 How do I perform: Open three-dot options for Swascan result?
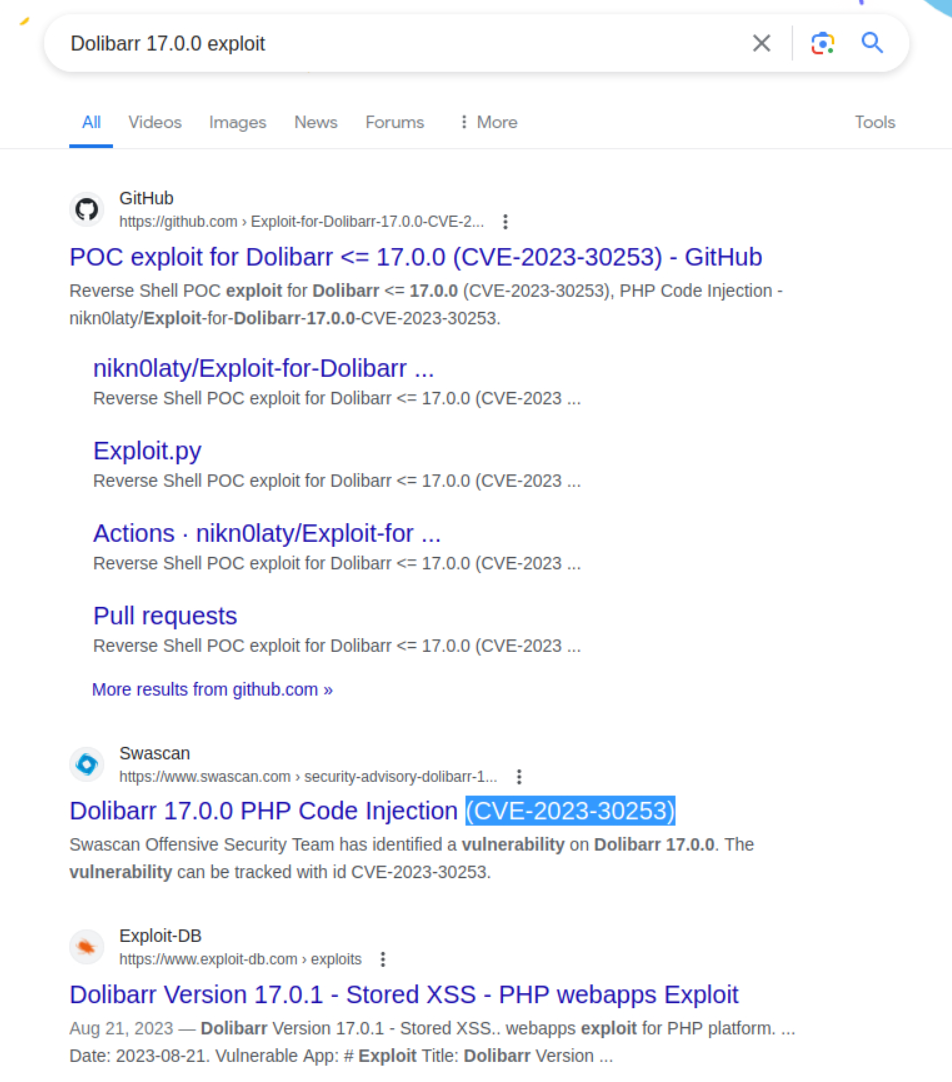pos(519,777)
